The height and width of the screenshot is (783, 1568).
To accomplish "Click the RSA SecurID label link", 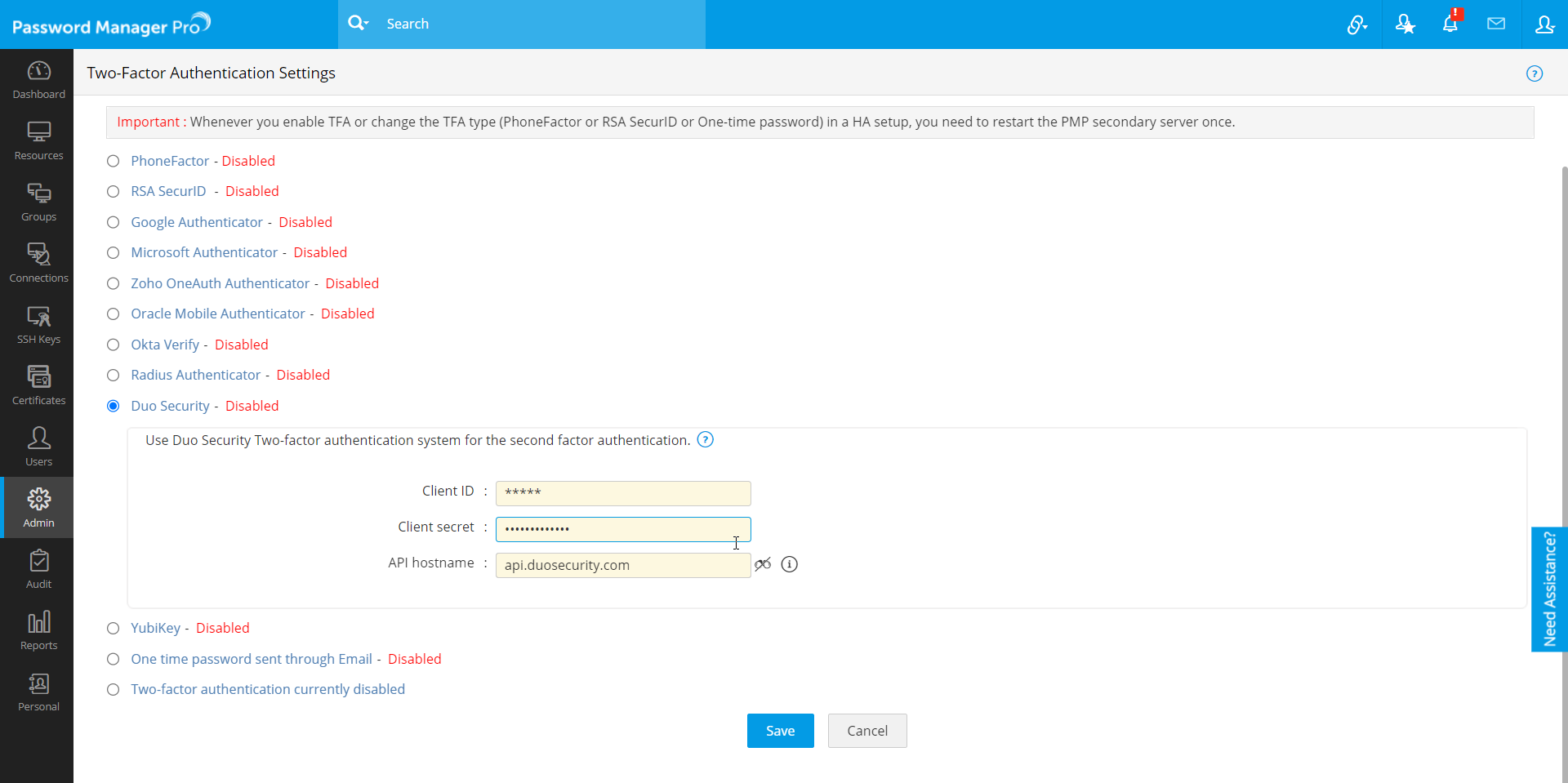I will (x=168, y=191).
